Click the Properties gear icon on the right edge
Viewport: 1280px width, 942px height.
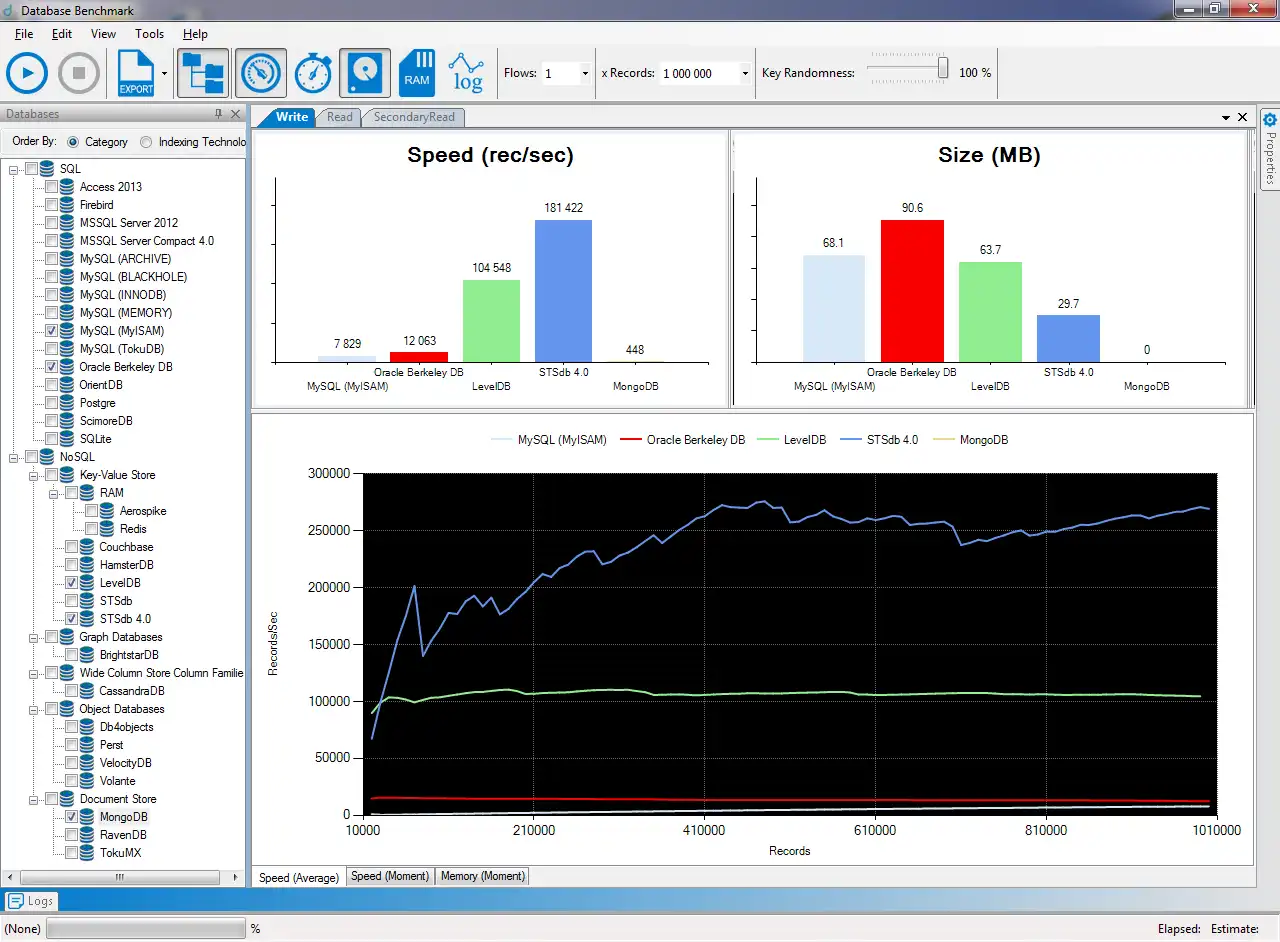point(1270,121)
